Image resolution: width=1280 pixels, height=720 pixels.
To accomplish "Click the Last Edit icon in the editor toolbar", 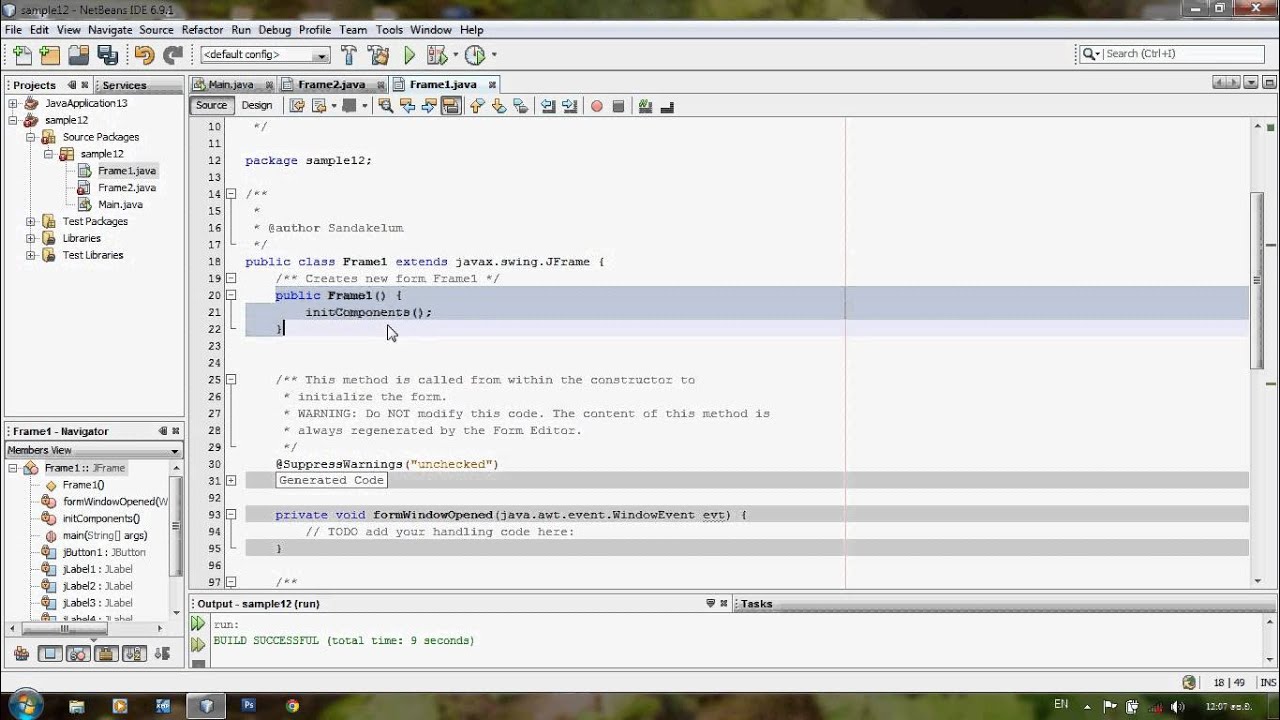I will (x=297, y=106).
